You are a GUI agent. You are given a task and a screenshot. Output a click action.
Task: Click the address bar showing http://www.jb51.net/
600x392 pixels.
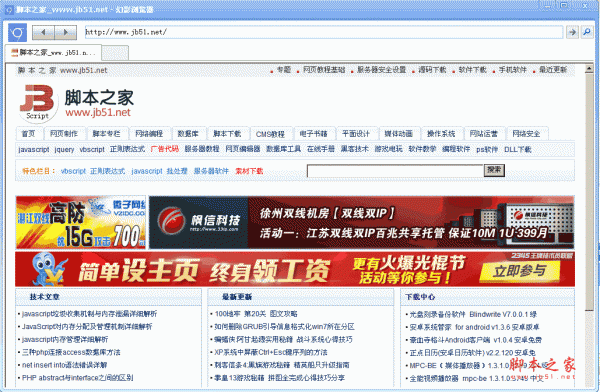(x=324, y=32)
